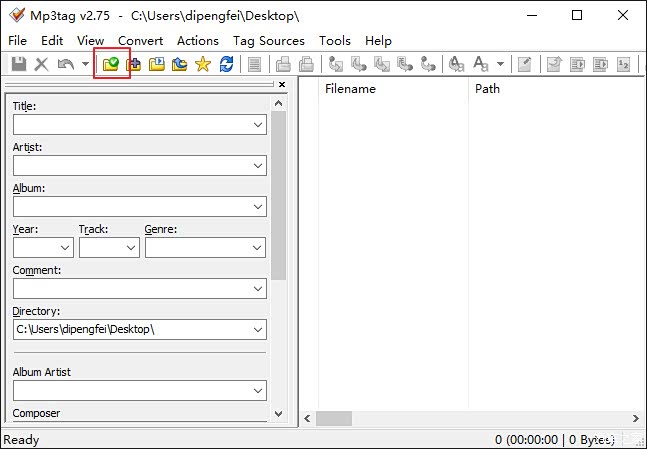The width and height of the screenshot is (647, 449).
Task: Open the Genre dropdown list
Action: (258, 248)
